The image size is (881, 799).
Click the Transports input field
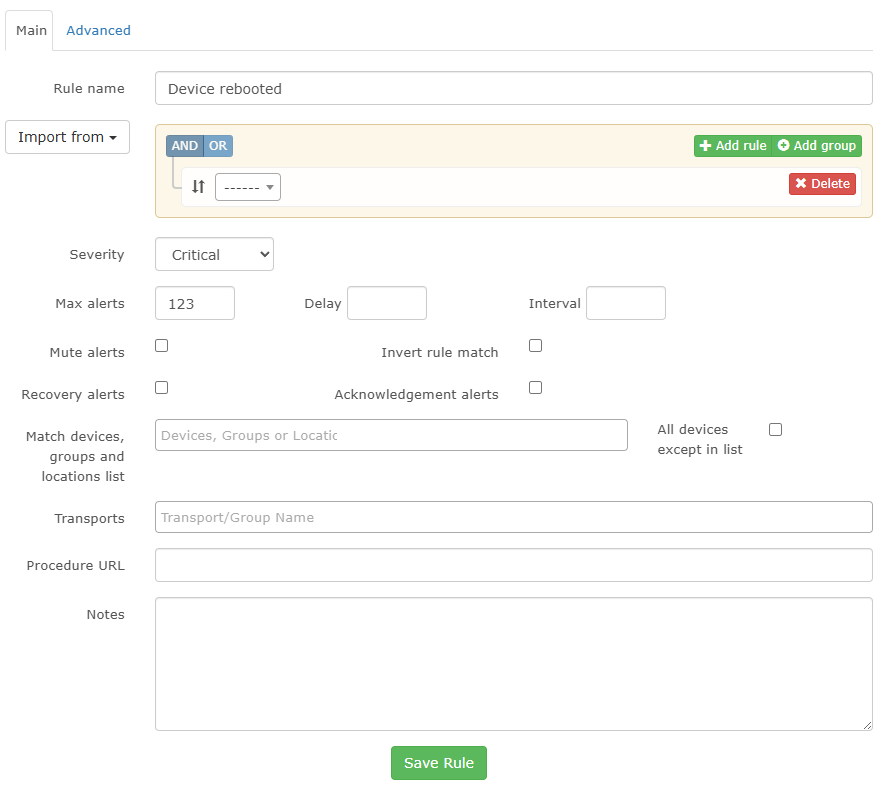point(513,518)
